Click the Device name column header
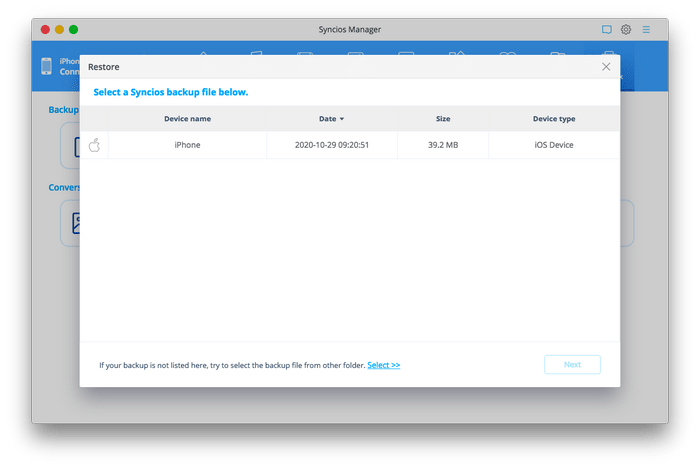This screenshot has width=700, height=469. [188, 119]
